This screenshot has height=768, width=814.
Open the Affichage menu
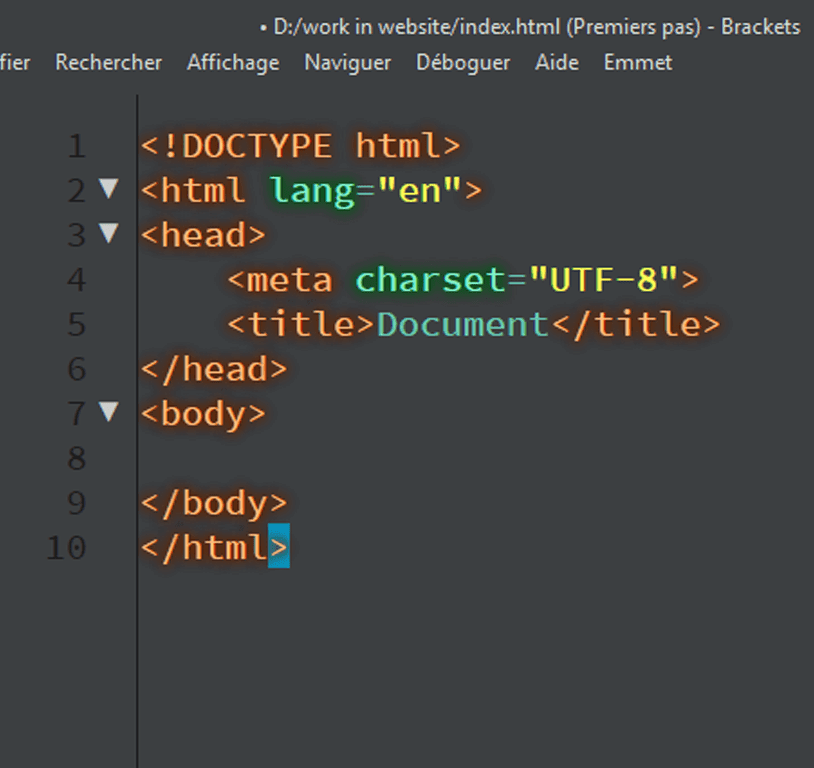[x=232, y=62]
